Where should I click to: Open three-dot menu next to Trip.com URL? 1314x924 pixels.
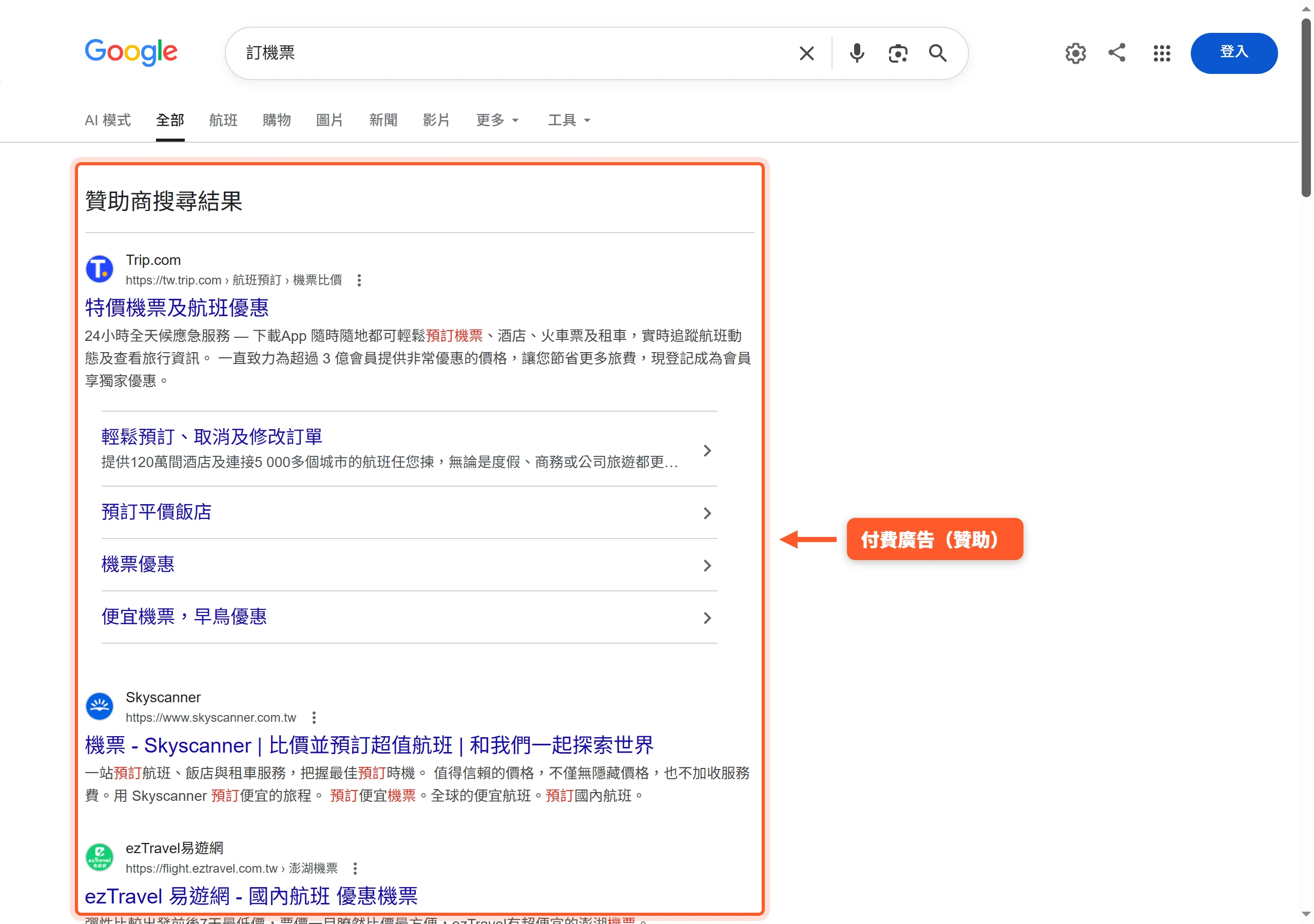pyautogui.click(x=359, y=280)
